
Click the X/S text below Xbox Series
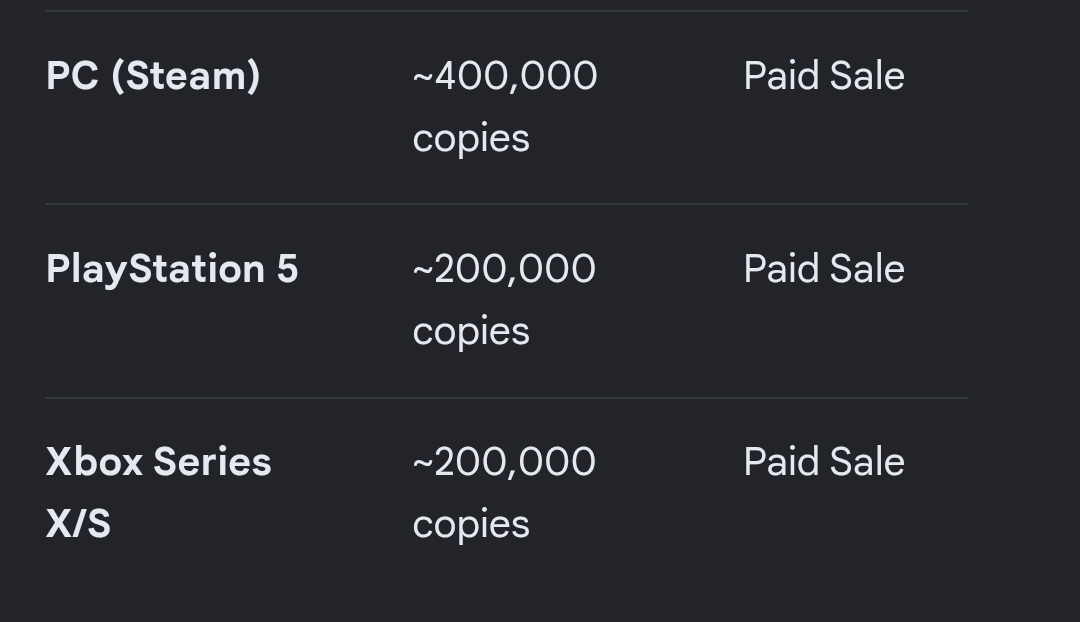78,524
